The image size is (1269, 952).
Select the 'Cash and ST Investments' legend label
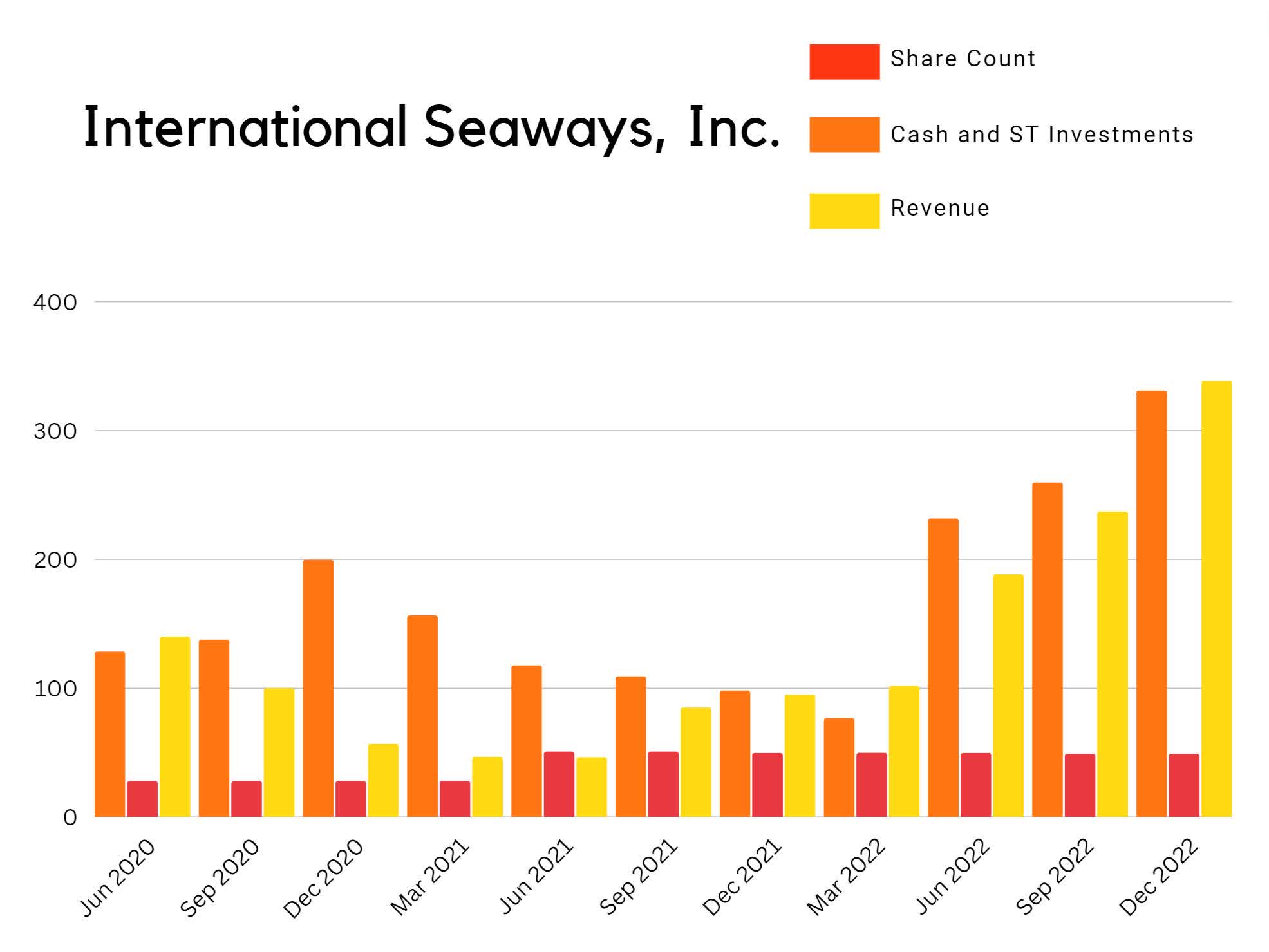[x=1042, y=135]
